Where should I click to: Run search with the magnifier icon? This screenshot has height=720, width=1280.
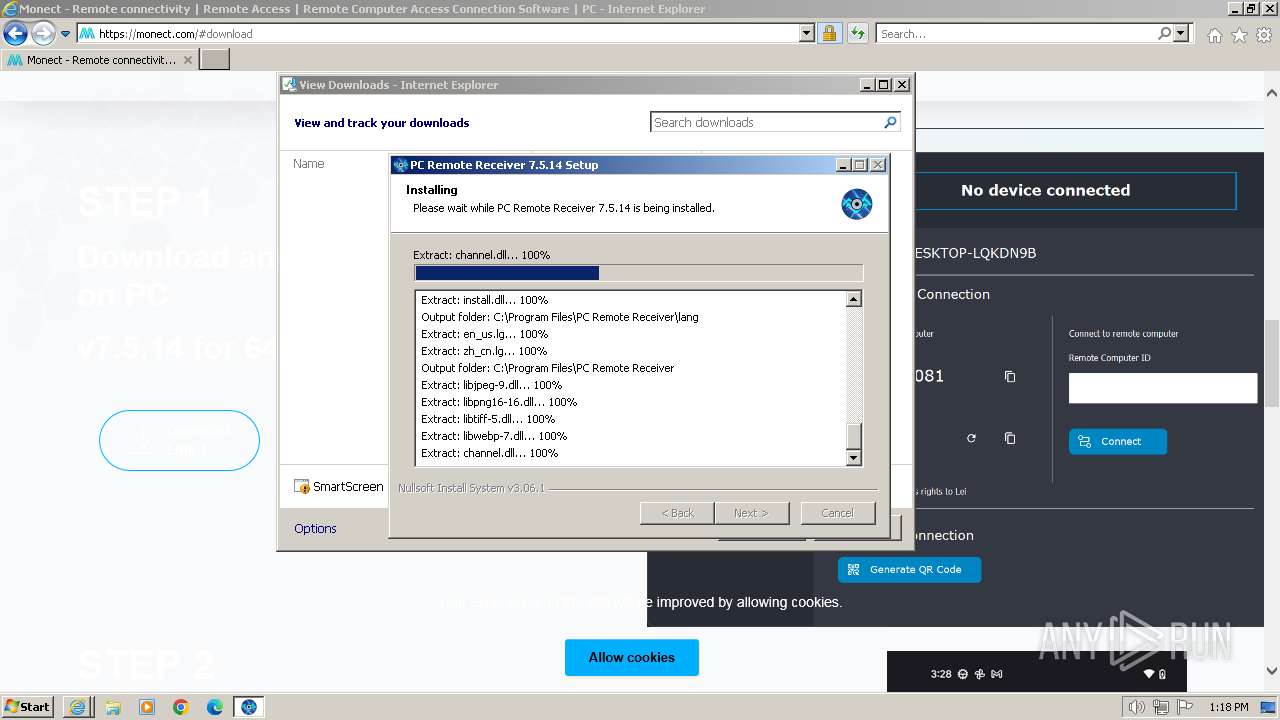pos(1164,33)
